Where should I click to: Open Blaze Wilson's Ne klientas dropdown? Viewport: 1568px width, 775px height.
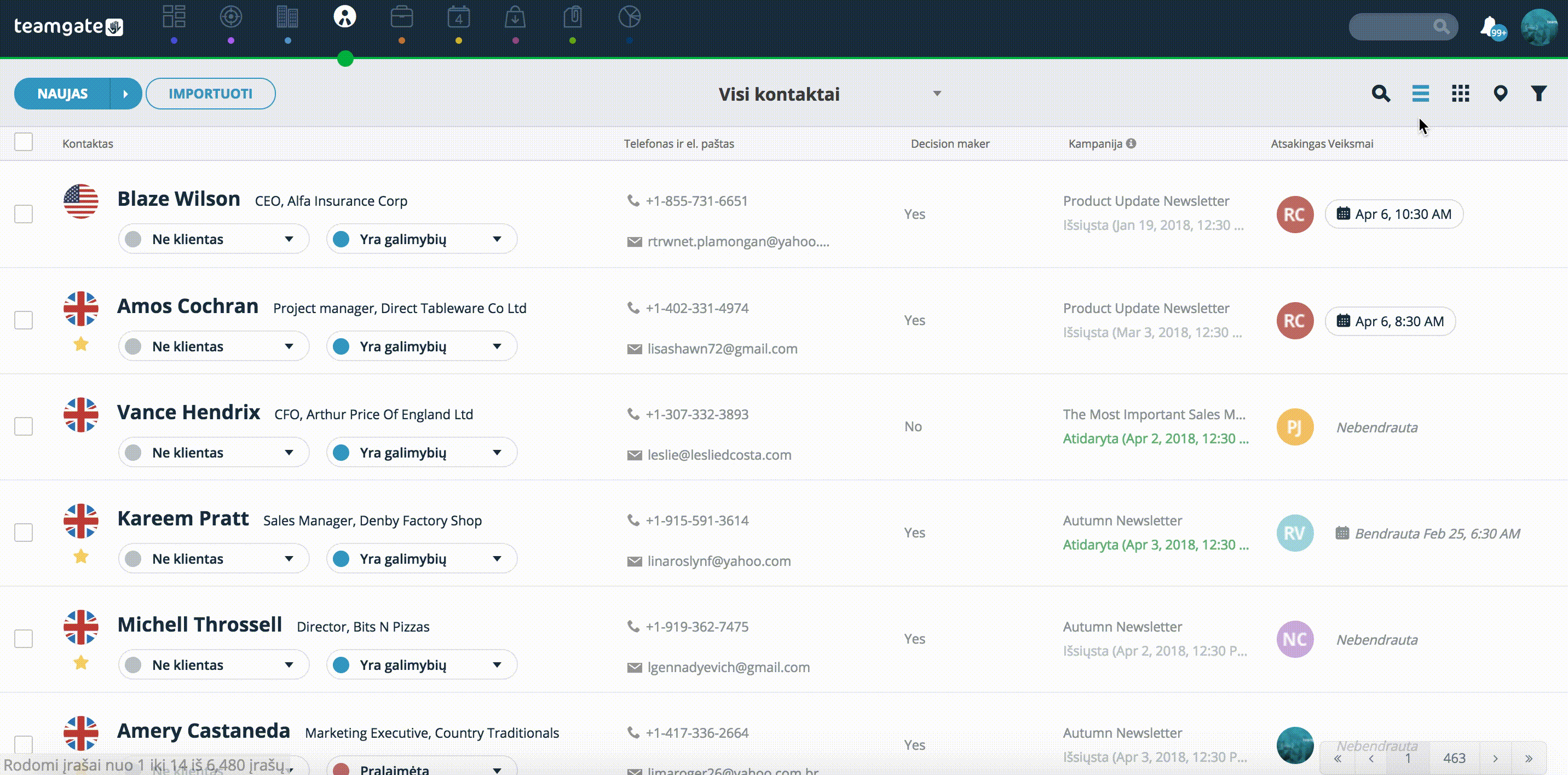(214, 239)
